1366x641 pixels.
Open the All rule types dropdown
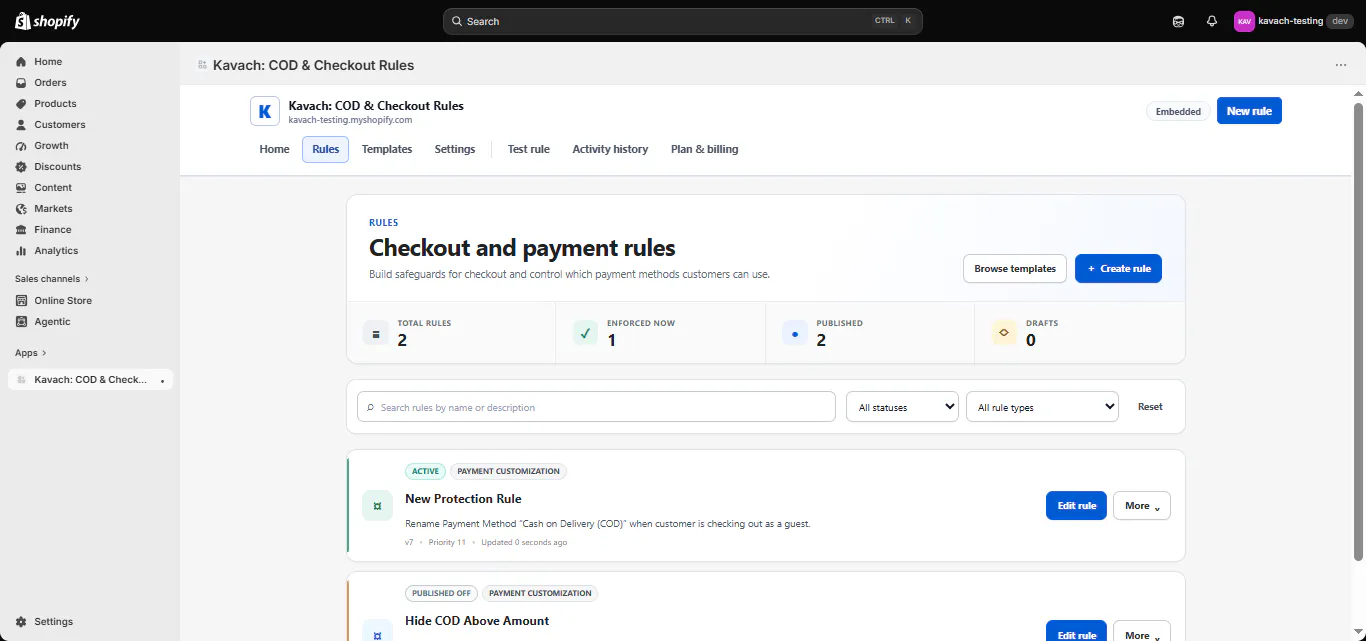[x=1042, y=407]
